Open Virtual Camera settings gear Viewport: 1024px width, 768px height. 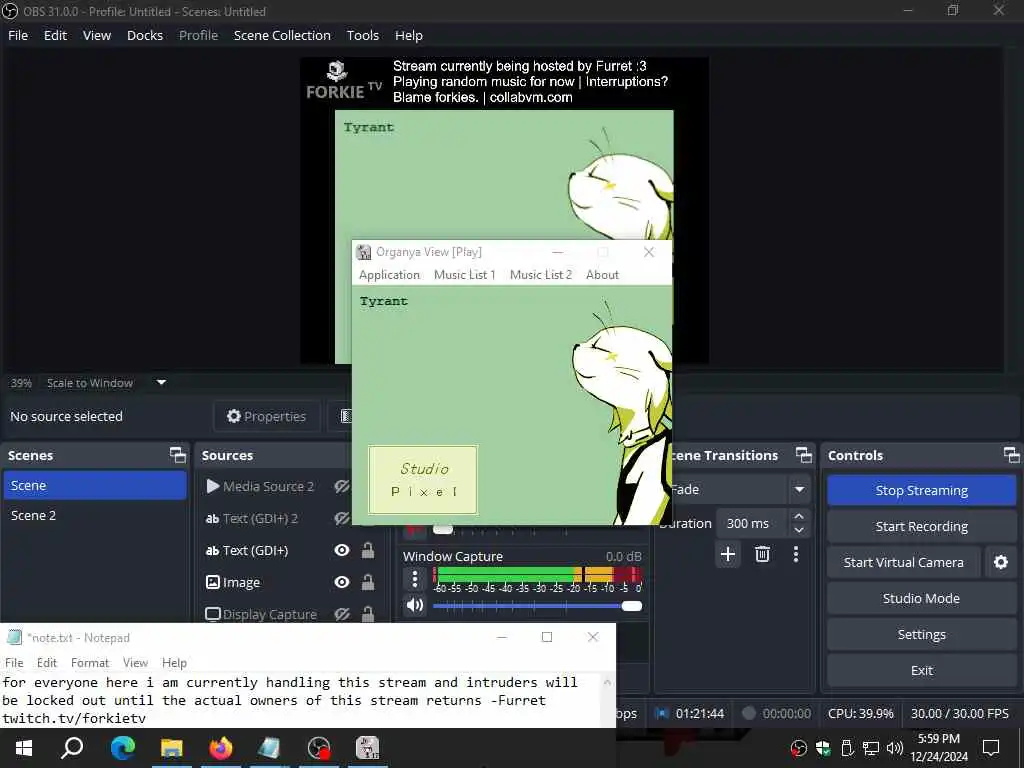1000,562
